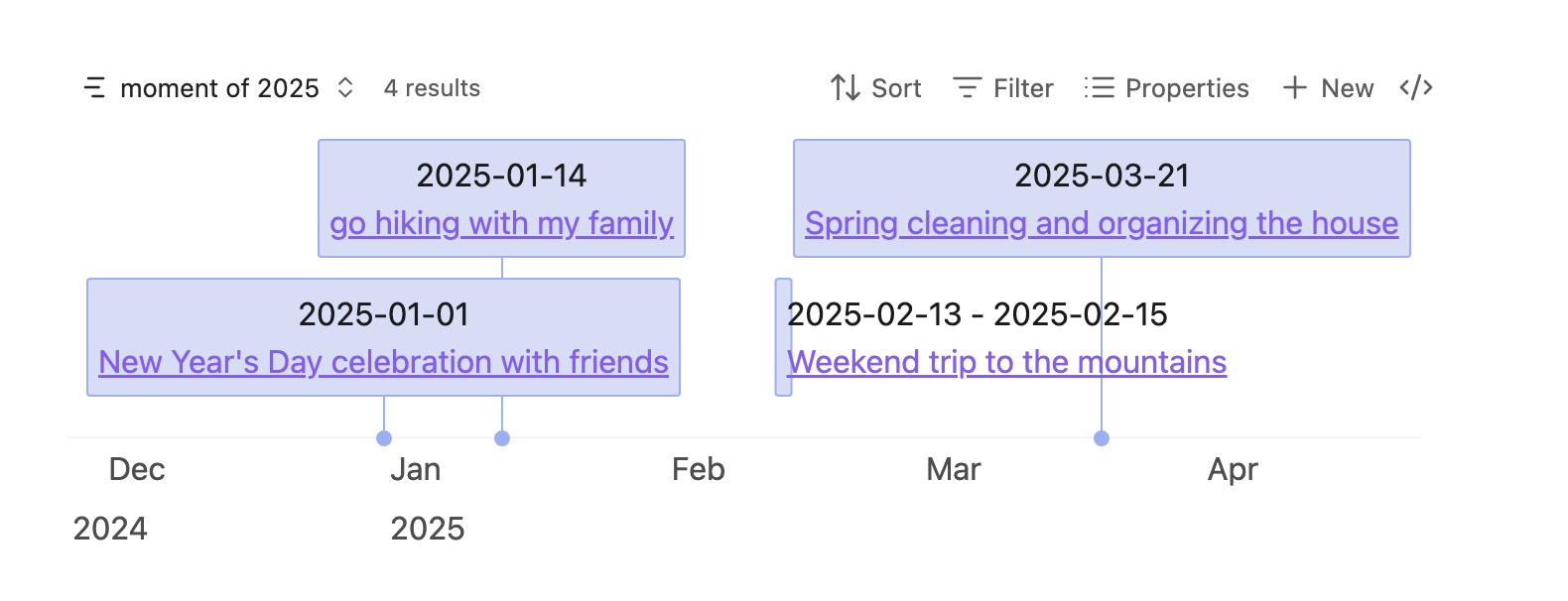Create a New entry
Image resolution: width=1568 pixels, height=601 pixels.
tap(1347, 88)
